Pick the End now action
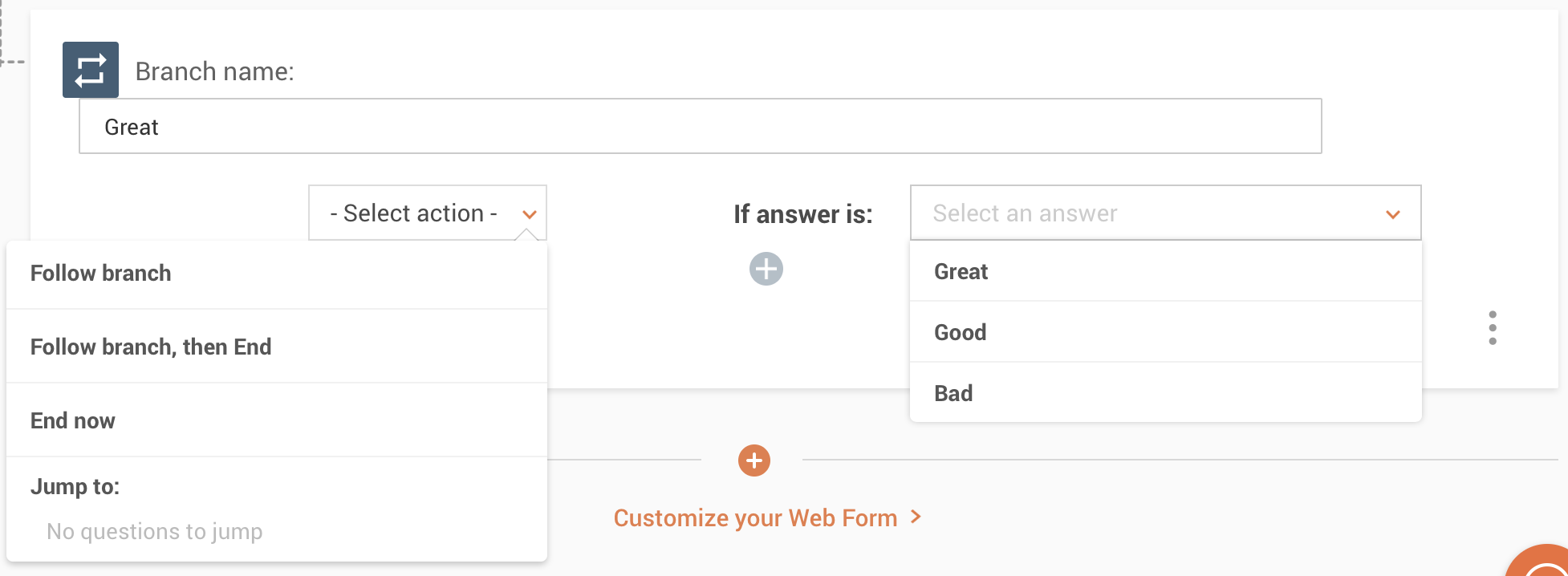 click(x=73, y=421)
